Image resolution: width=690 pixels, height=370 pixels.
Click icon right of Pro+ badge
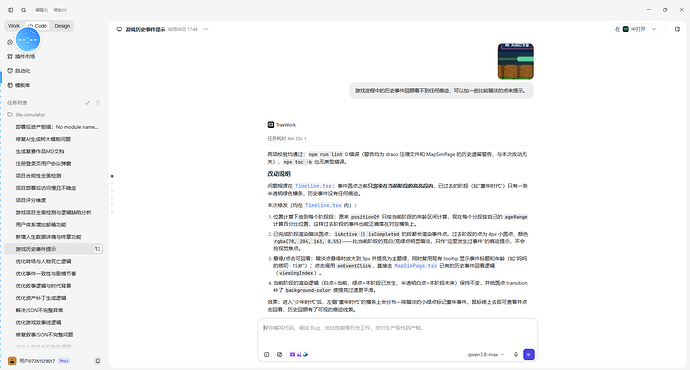pyautogui.click(x=98, y=361)
